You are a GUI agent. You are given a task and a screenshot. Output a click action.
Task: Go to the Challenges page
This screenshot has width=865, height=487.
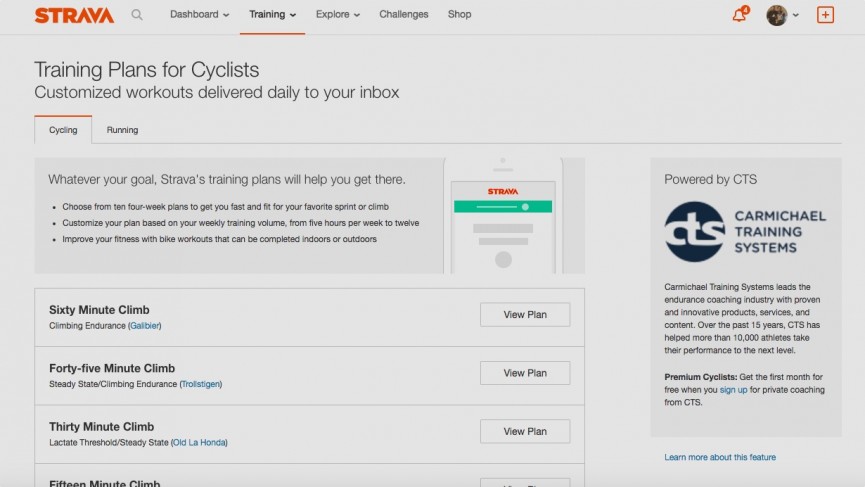tap(403, 14)
